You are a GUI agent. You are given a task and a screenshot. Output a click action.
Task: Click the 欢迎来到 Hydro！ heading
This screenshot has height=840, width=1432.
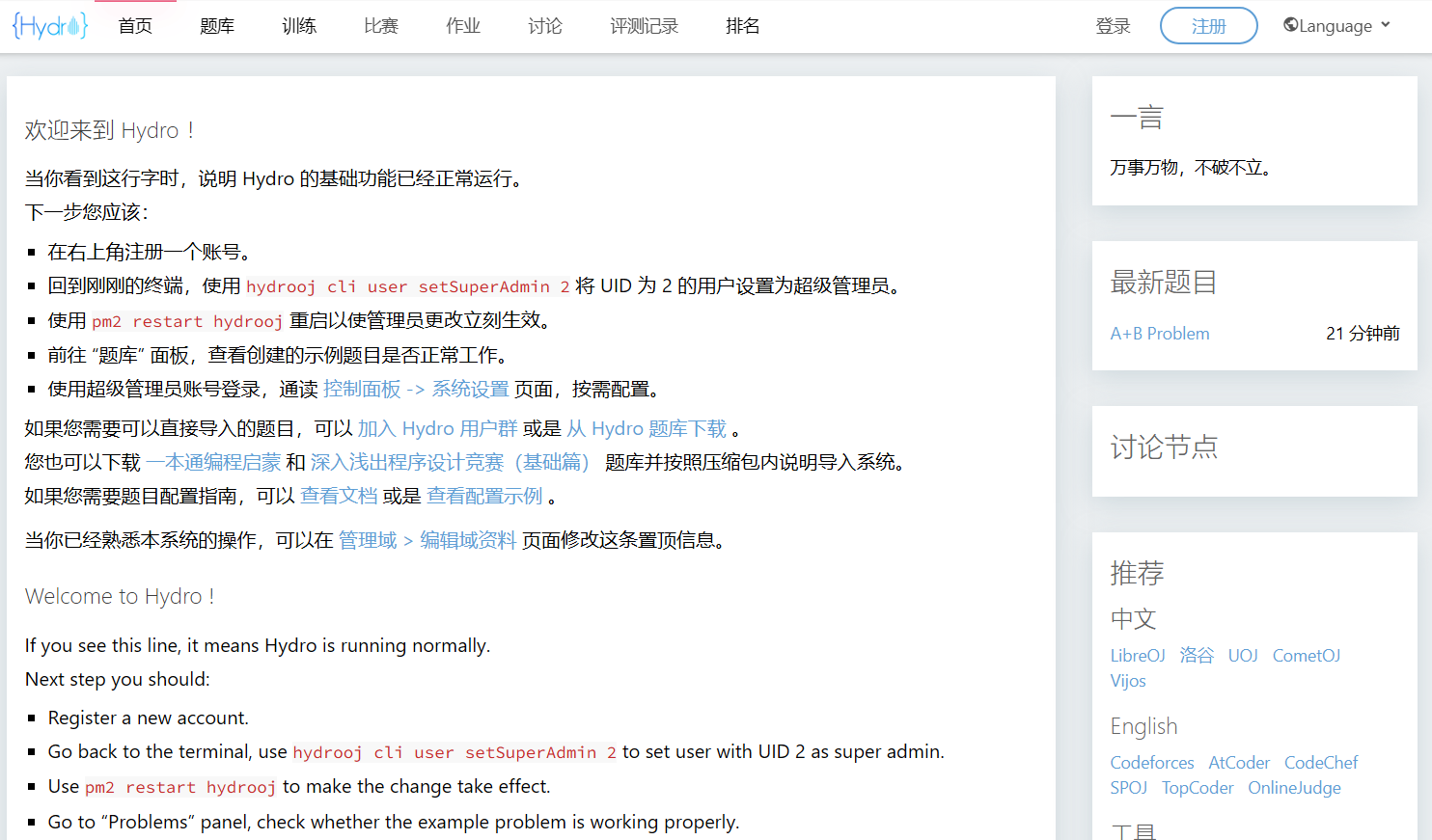click(112, 130)
